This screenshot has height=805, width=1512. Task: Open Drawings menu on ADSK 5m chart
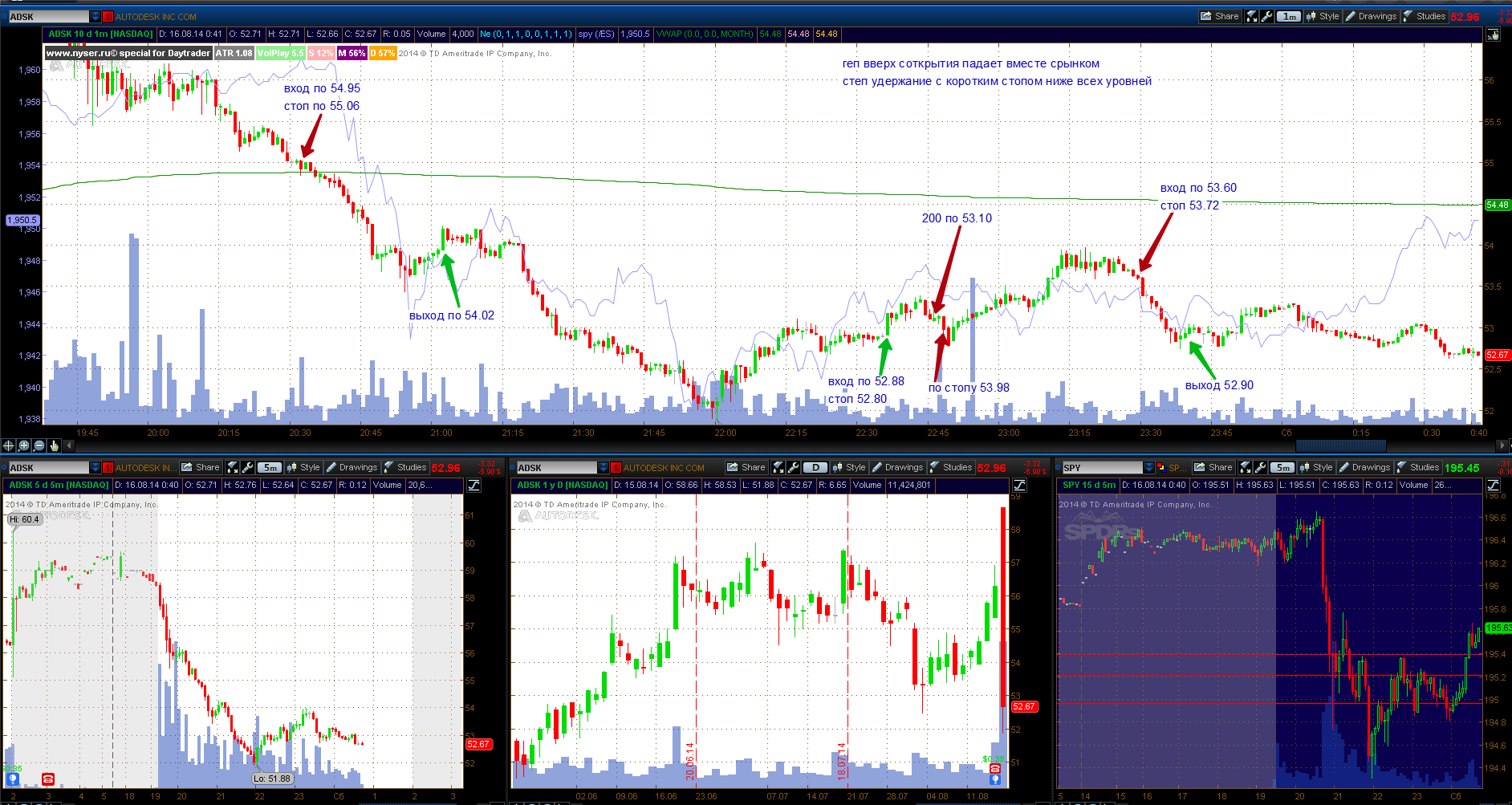352,467
